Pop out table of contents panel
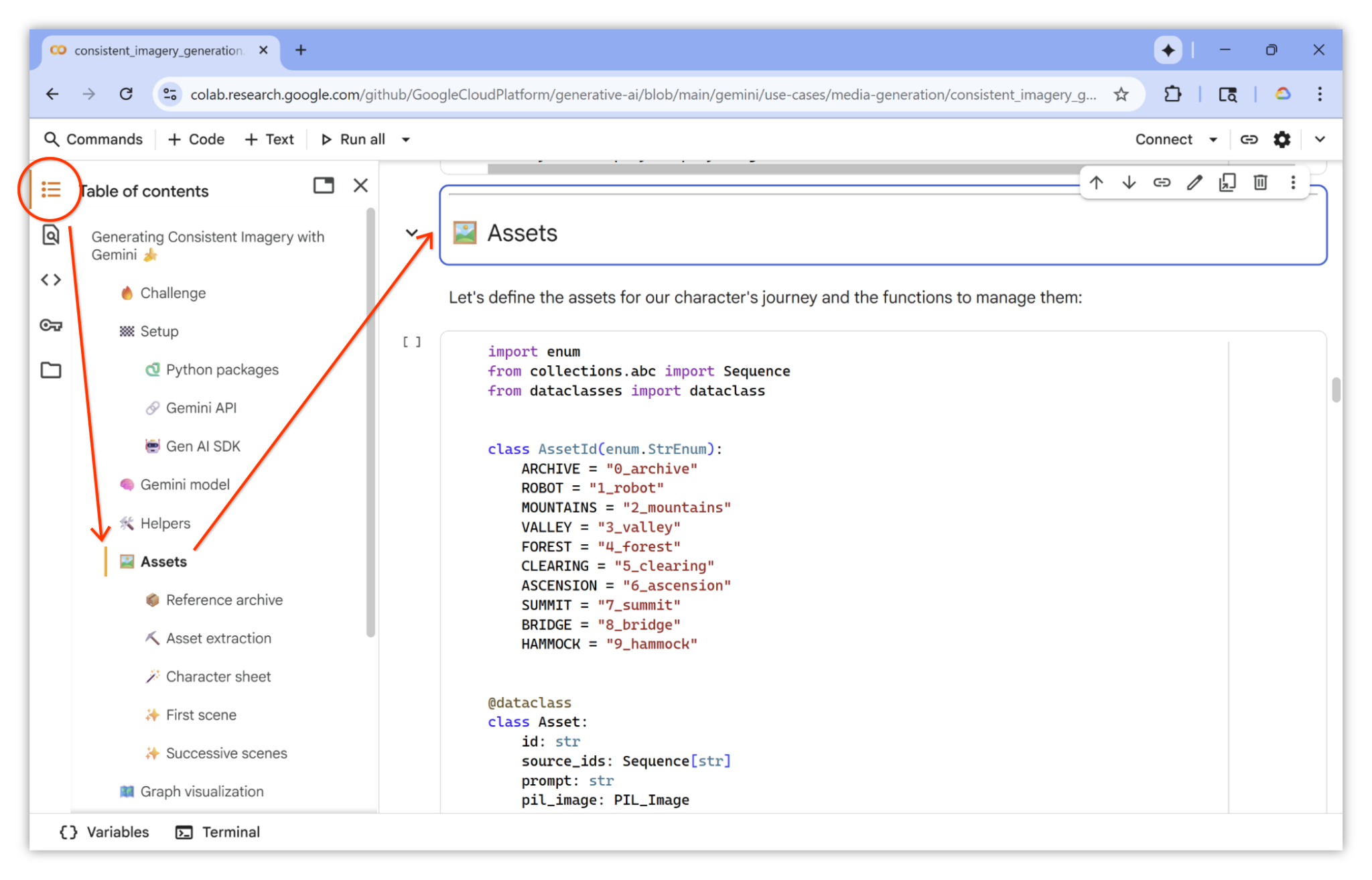Viewport: 1372px width, 880px height. click(x=324, y=186)
